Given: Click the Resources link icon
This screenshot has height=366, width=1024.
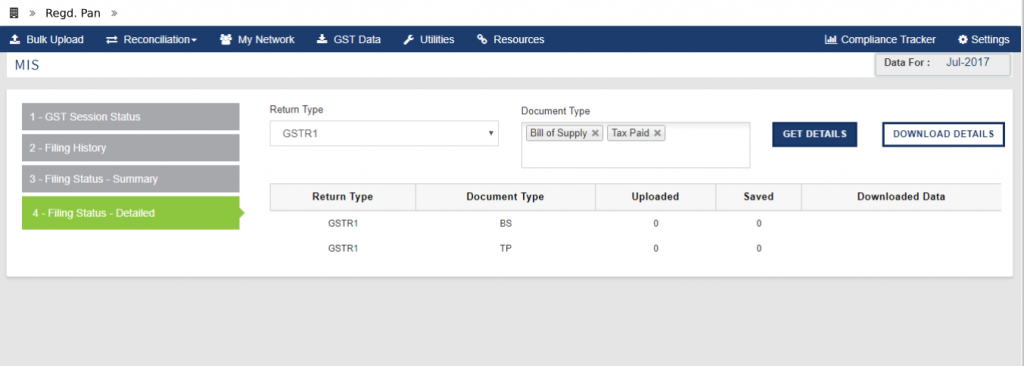Looking at the screenshot, I should tap(482, 39).
